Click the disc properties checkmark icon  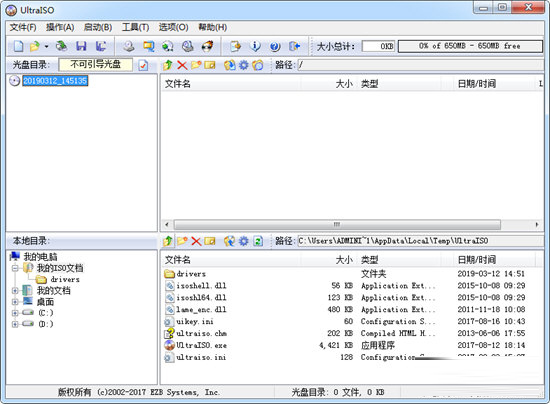[x=143, y=65]
